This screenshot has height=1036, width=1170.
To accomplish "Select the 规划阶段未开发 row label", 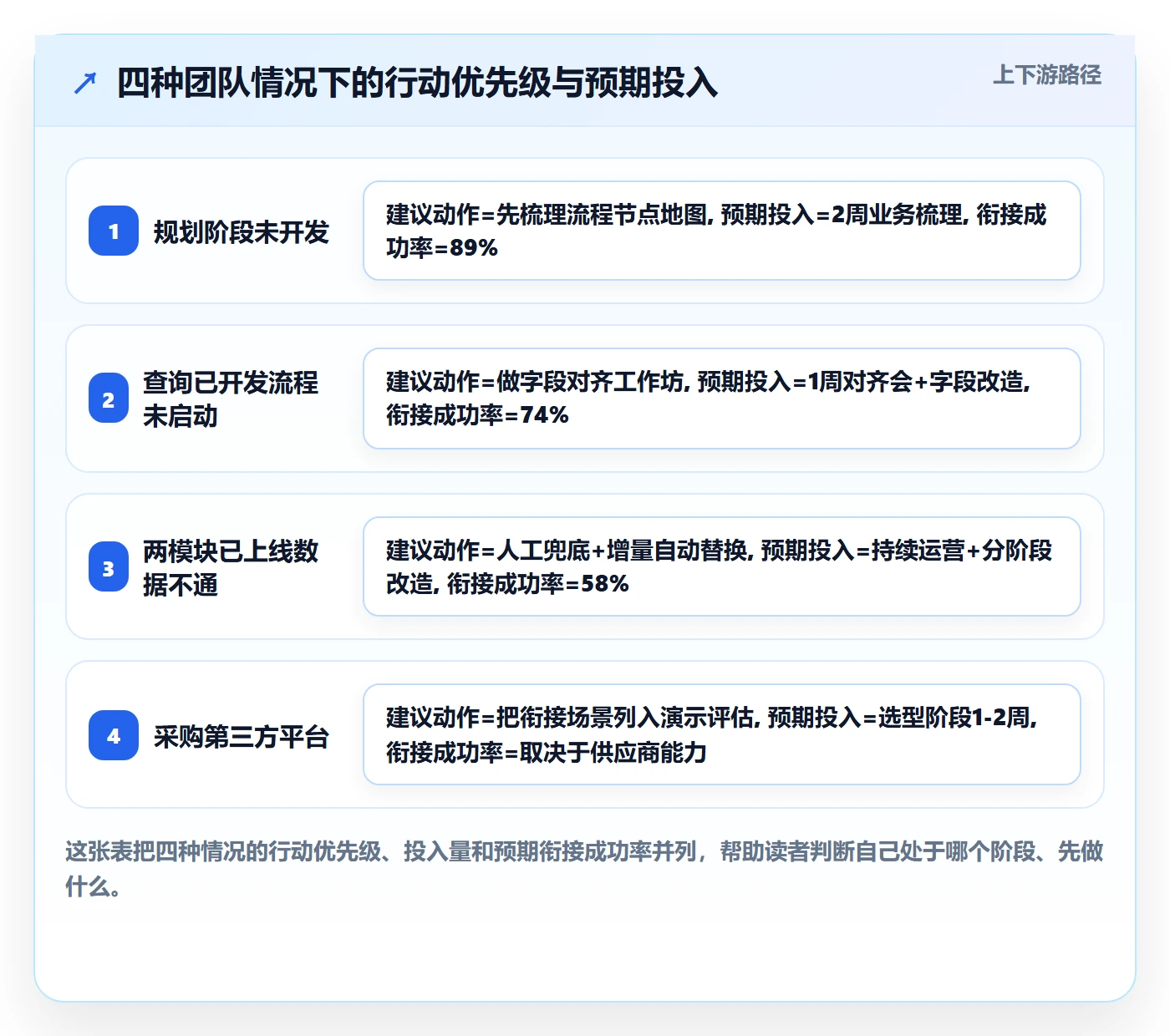I will tap(242, 231).
